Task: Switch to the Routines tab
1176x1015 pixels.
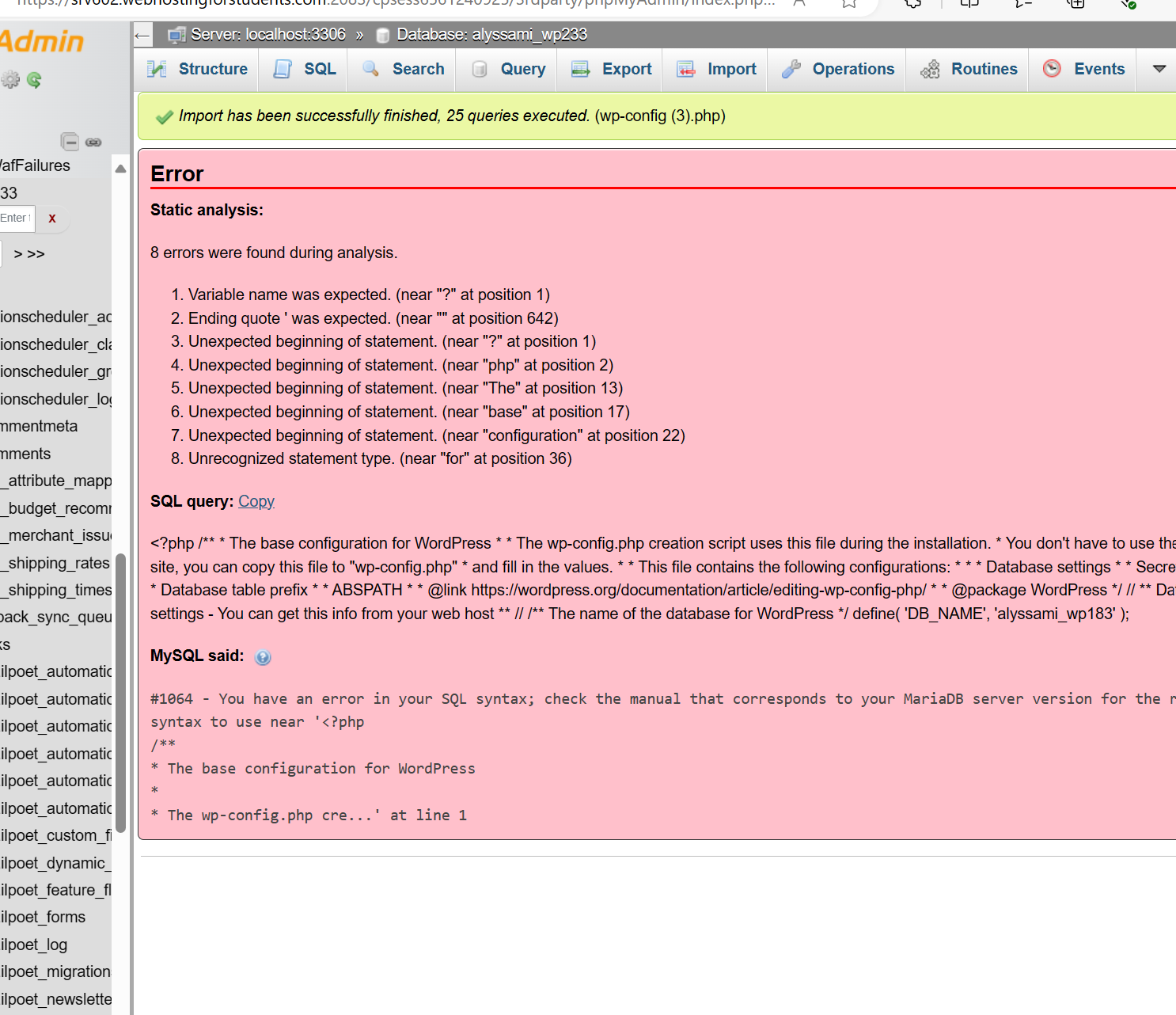Action: [969, 69]
